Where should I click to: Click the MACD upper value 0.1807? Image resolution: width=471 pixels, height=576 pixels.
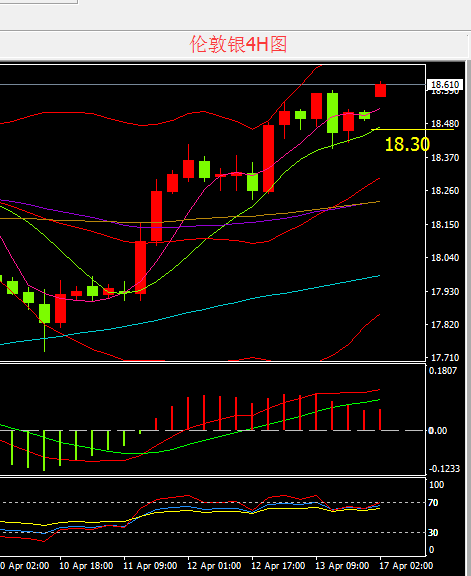443,371
